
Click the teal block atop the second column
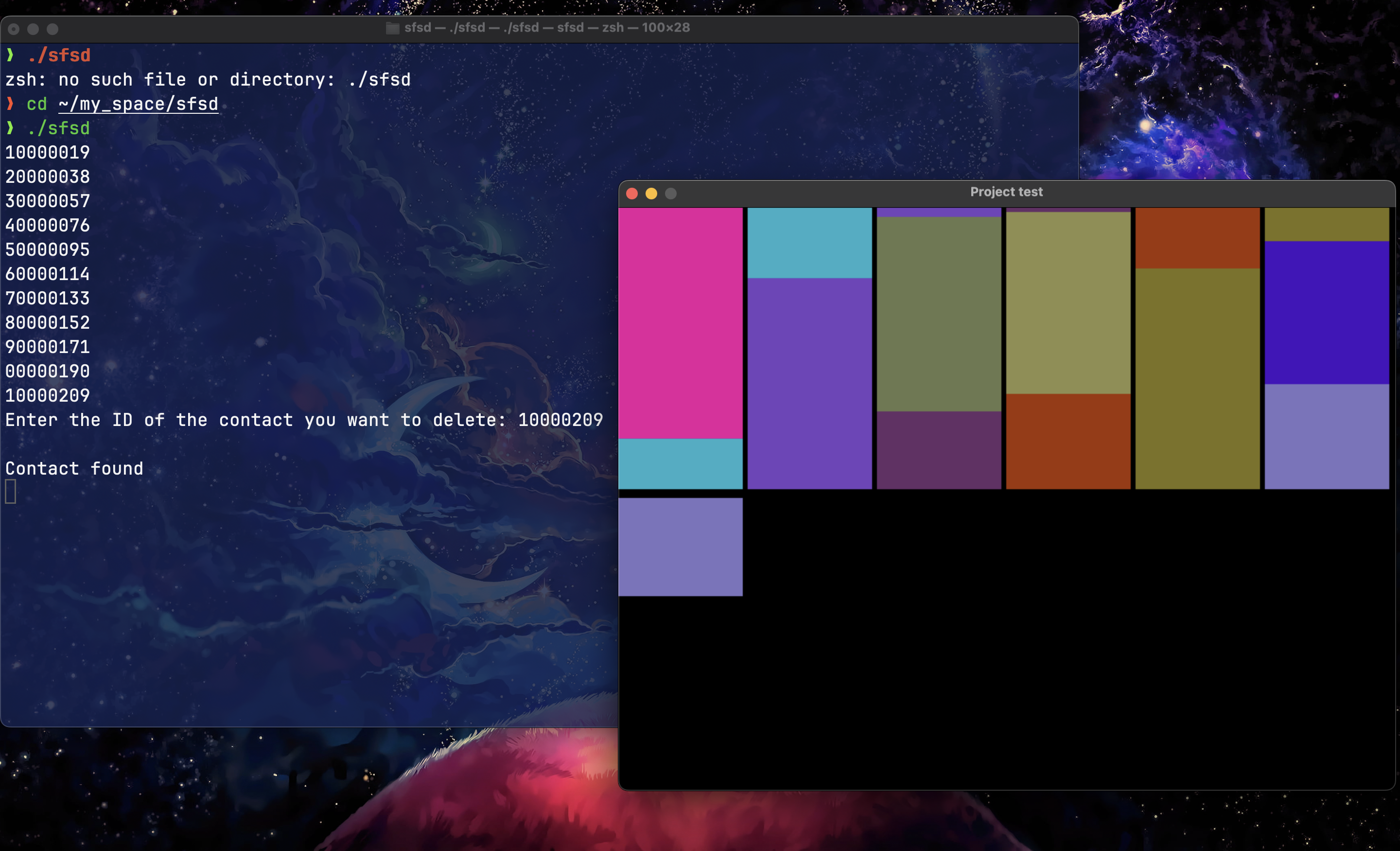click(809, 243)
